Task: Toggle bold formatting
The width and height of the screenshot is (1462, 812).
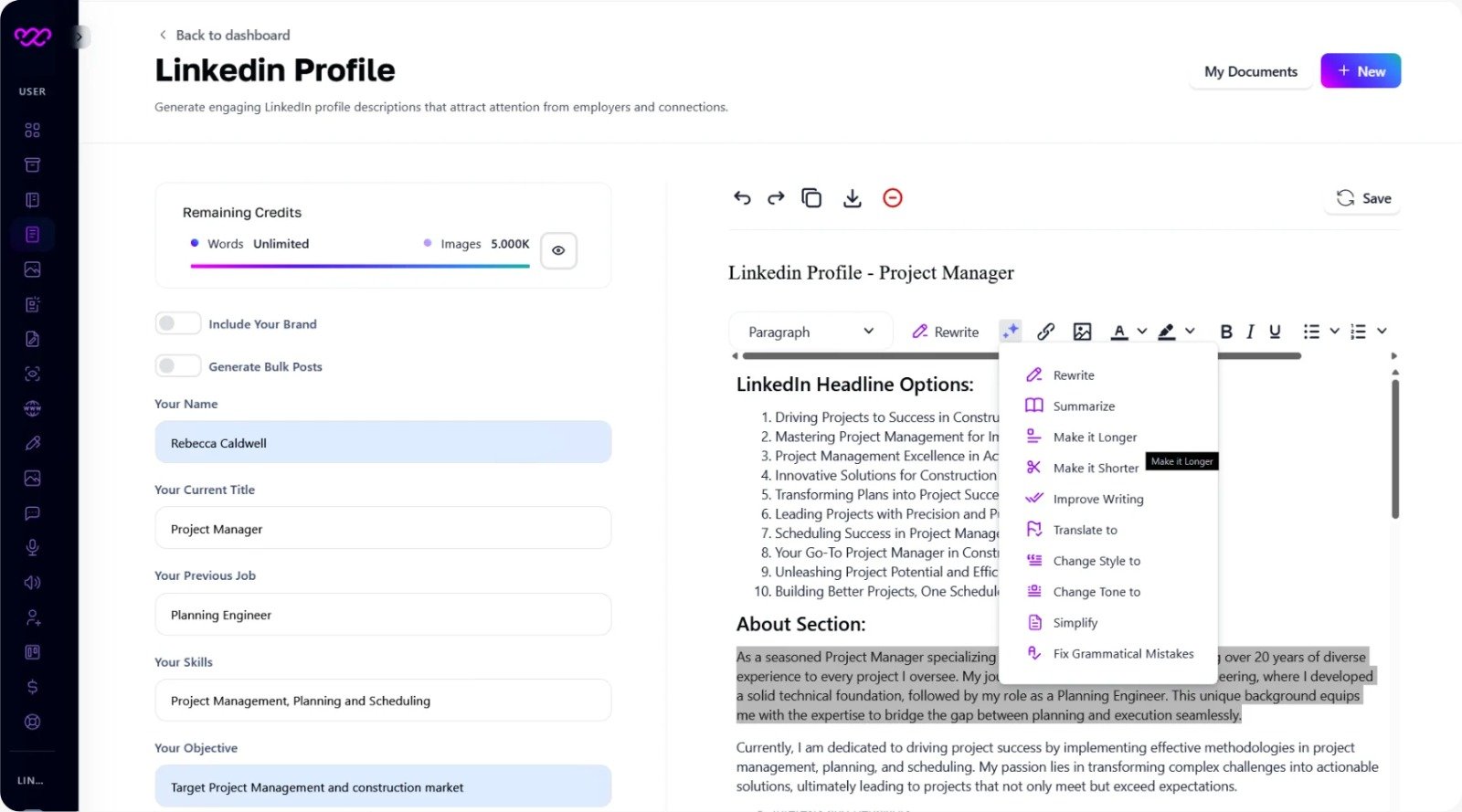Action: [1226, 331]
